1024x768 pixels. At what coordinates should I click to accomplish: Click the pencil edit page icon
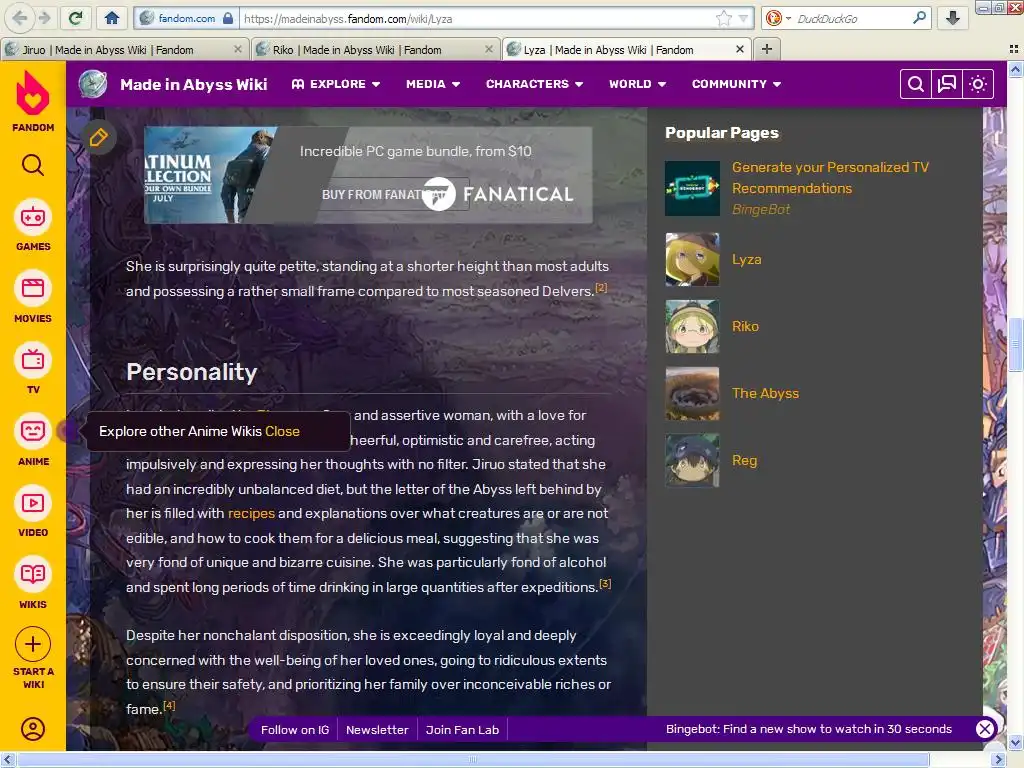[99, 137]
